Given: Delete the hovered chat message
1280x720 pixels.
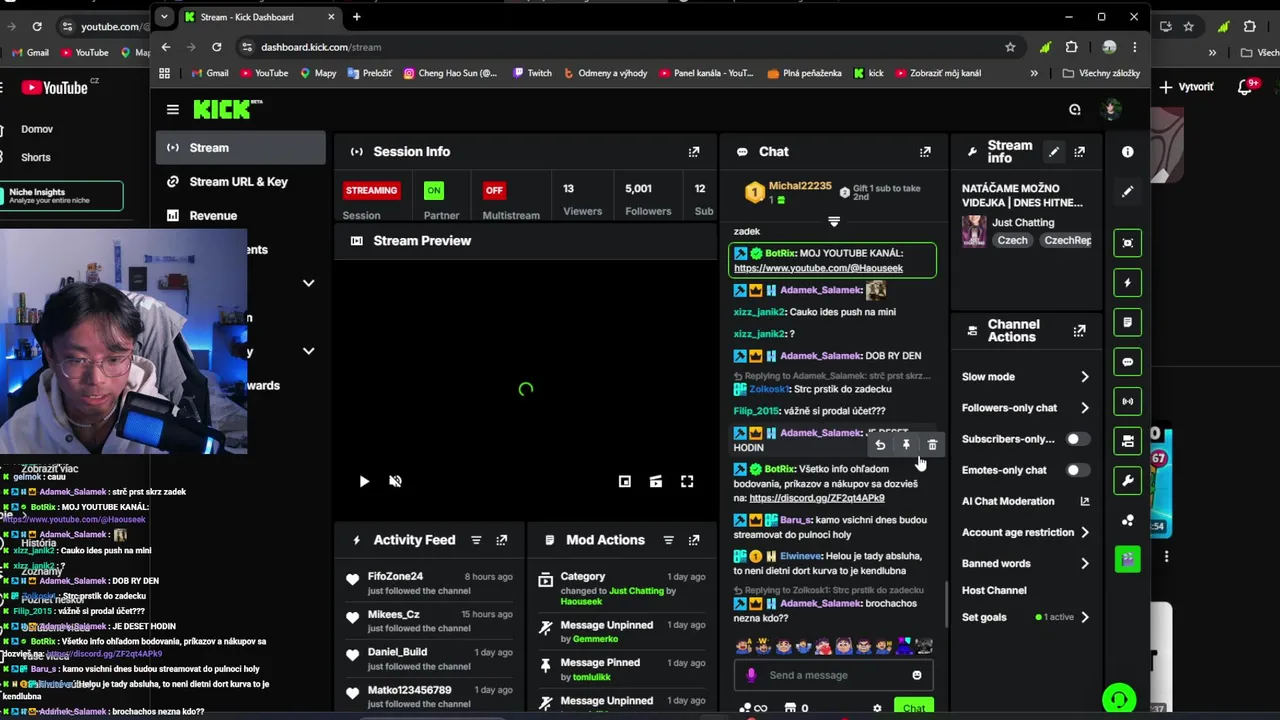Looking at the screenshot, I should tap(932, 446).
